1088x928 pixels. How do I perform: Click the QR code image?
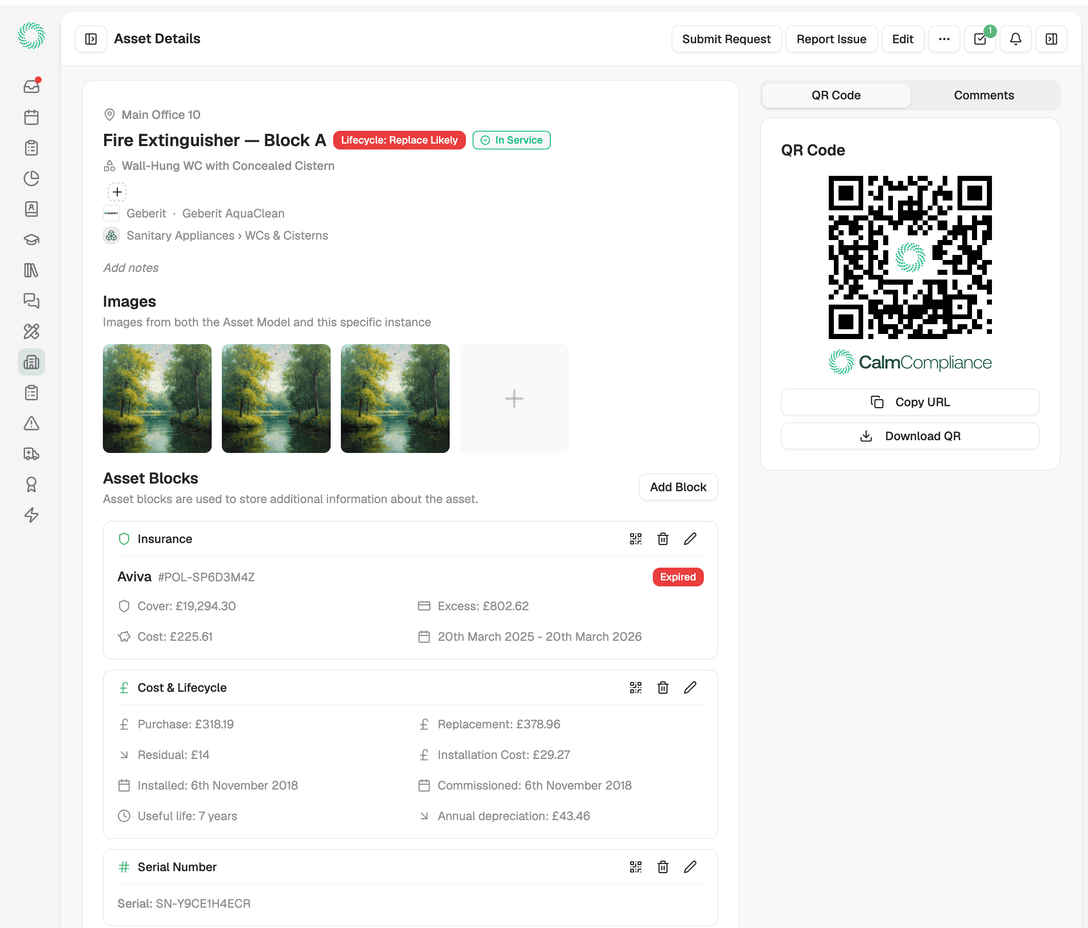click(910, 258)
